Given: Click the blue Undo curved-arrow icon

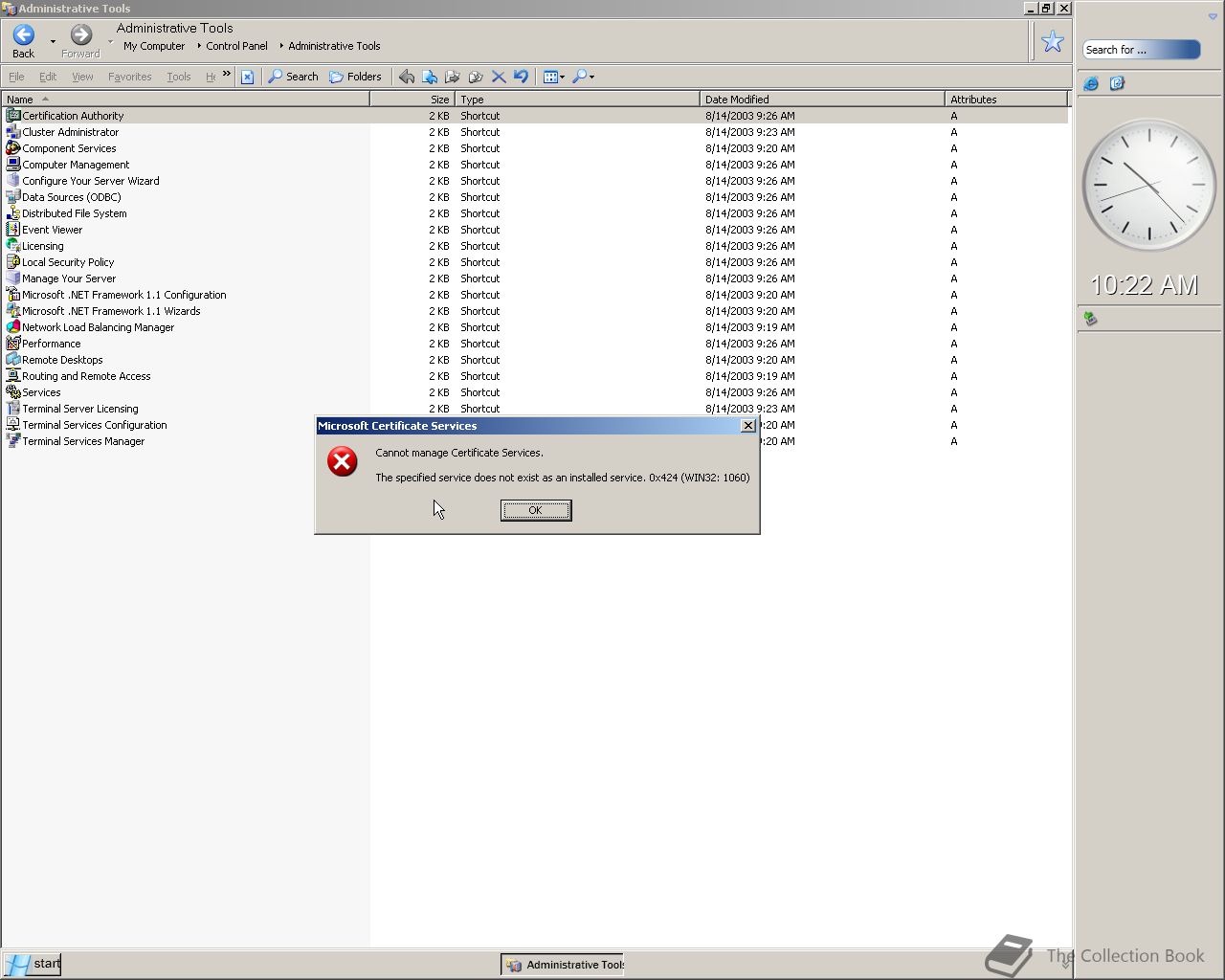Looking at the screenshot, I should click(521, 77).
